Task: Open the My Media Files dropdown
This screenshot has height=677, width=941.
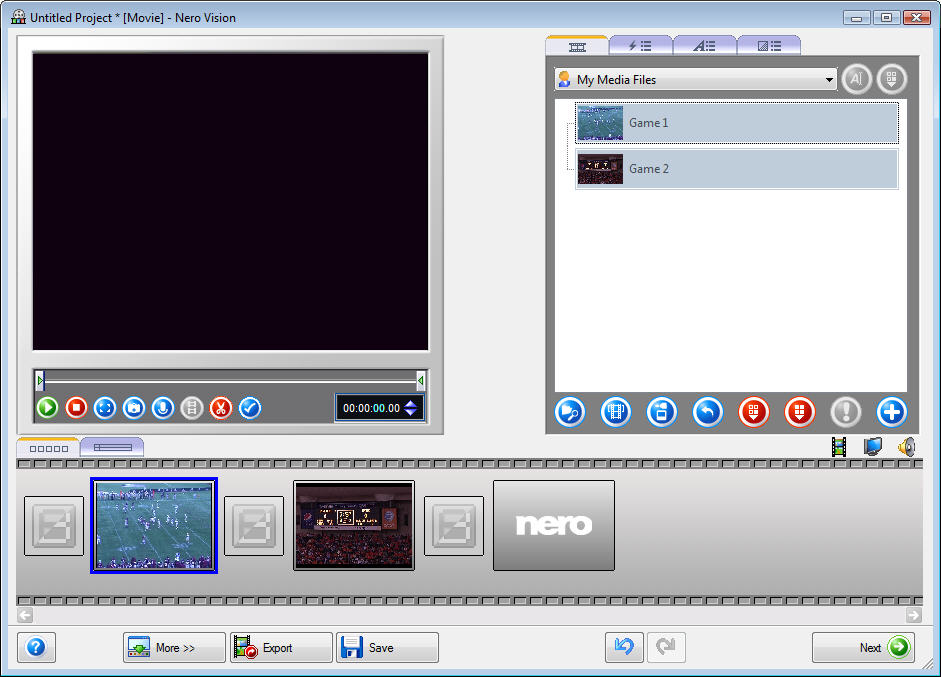Action: click(x=696, y=79)
